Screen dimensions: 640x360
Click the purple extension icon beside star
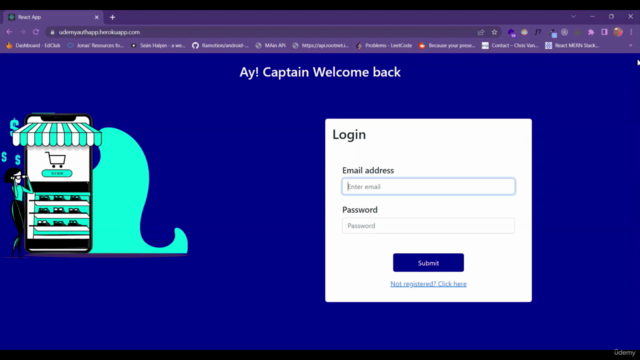pyautogui.click(x=511, y=32)
